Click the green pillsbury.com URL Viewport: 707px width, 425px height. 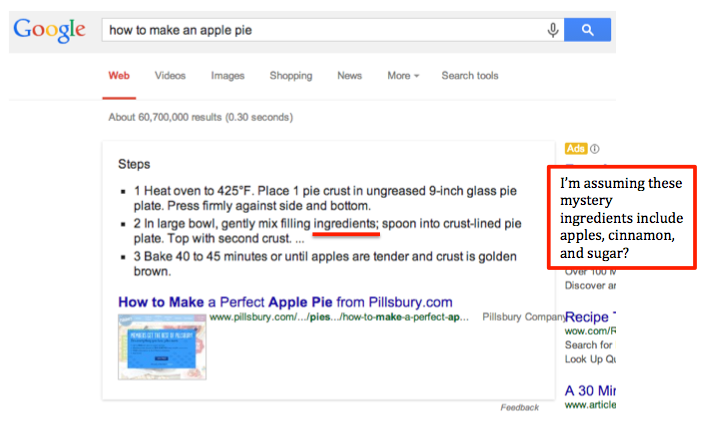coord(339,317)
